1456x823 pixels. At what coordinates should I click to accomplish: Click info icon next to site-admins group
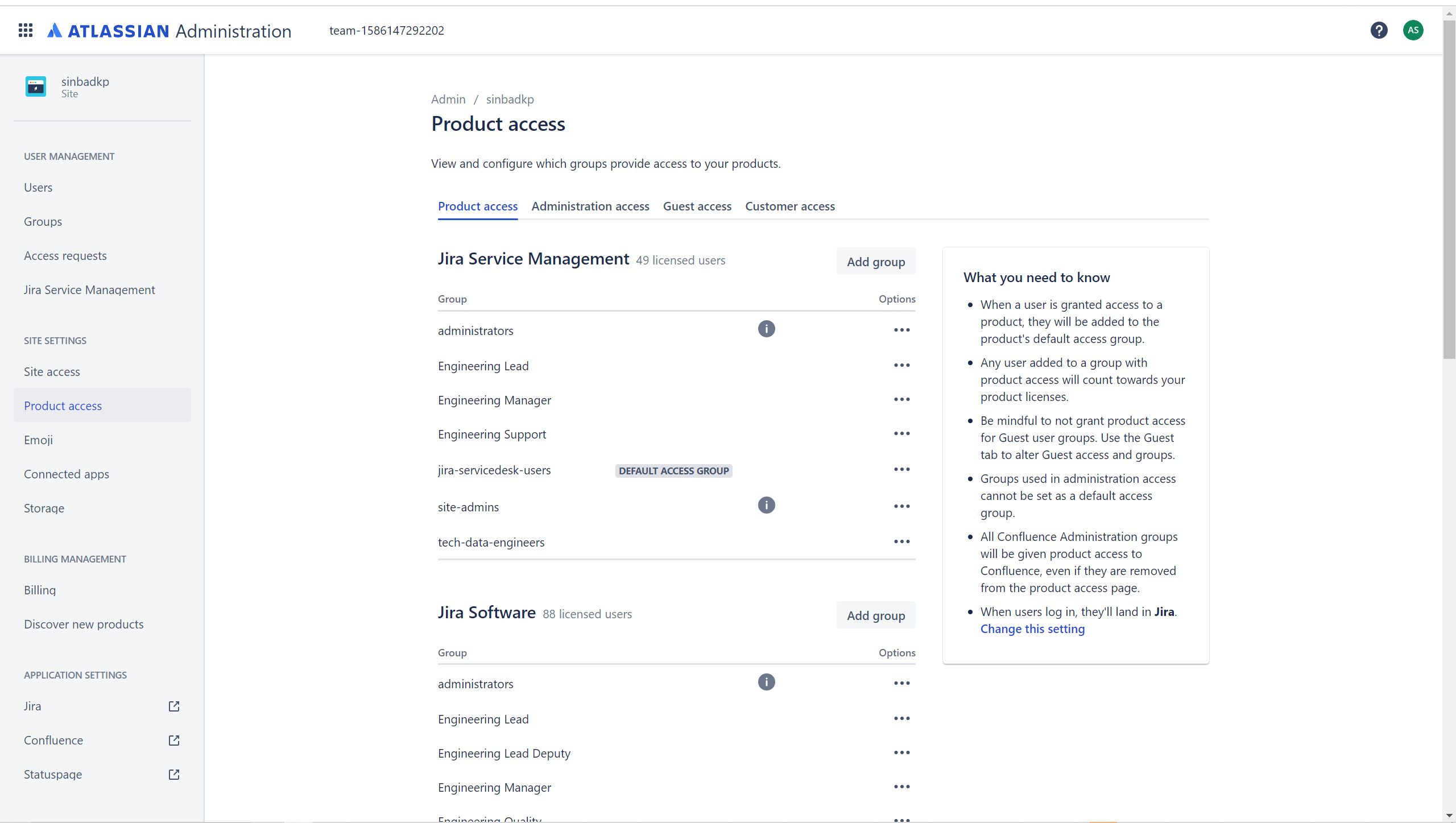pos(766,505)
